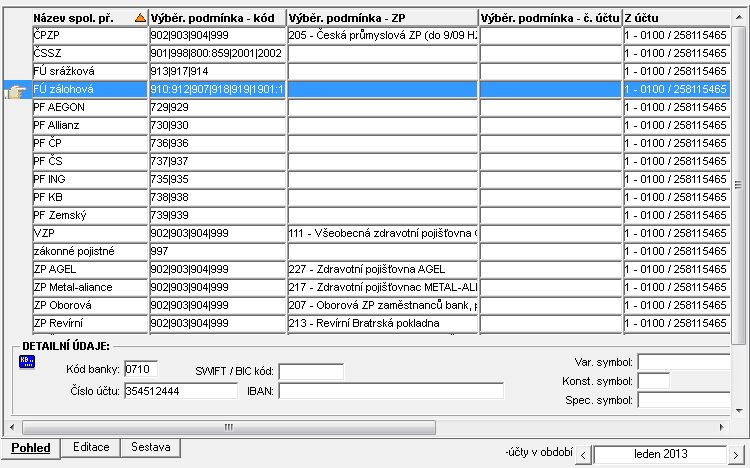Click the orange sort triangle in Název column
This screenshot has height=468, width=750.
point(140,18)
